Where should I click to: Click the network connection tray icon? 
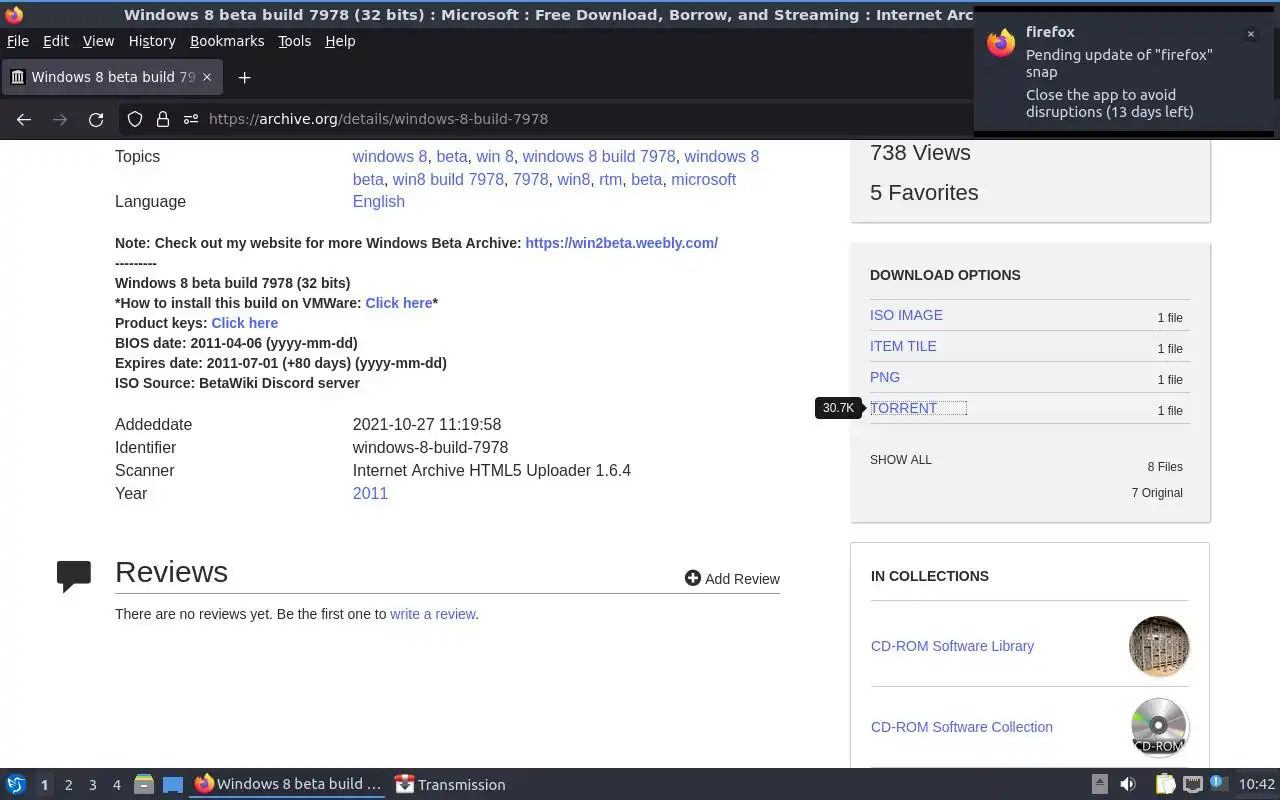[1192, 785]
